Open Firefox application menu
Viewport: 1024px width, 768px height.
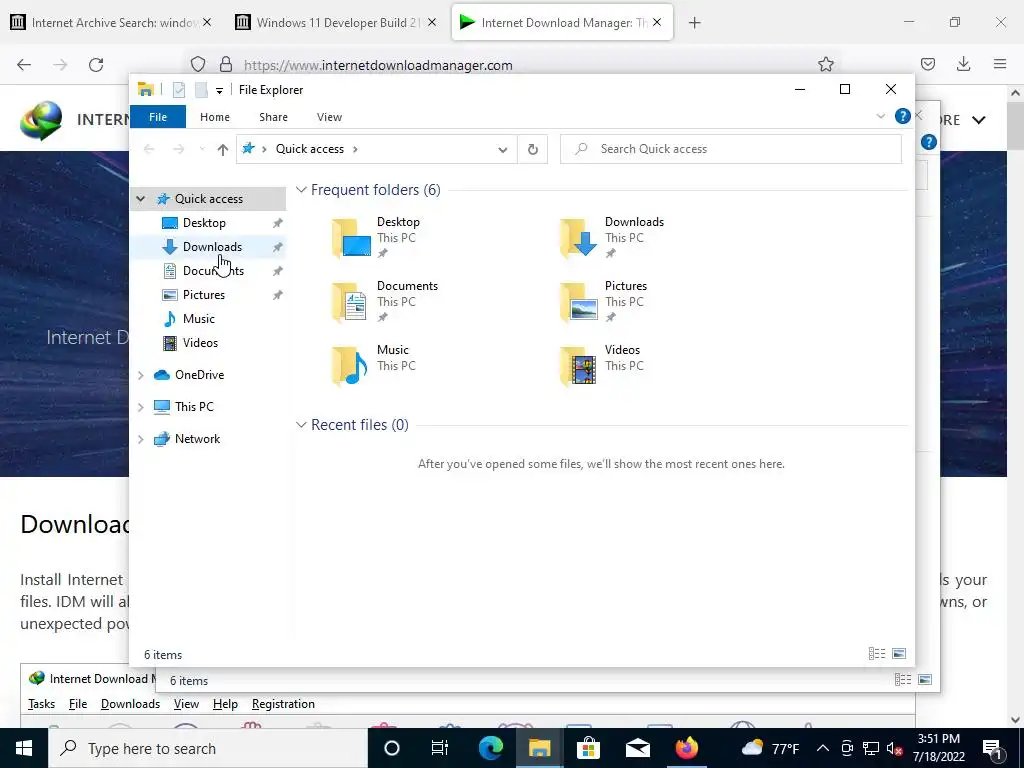(x=1000, y=64)
